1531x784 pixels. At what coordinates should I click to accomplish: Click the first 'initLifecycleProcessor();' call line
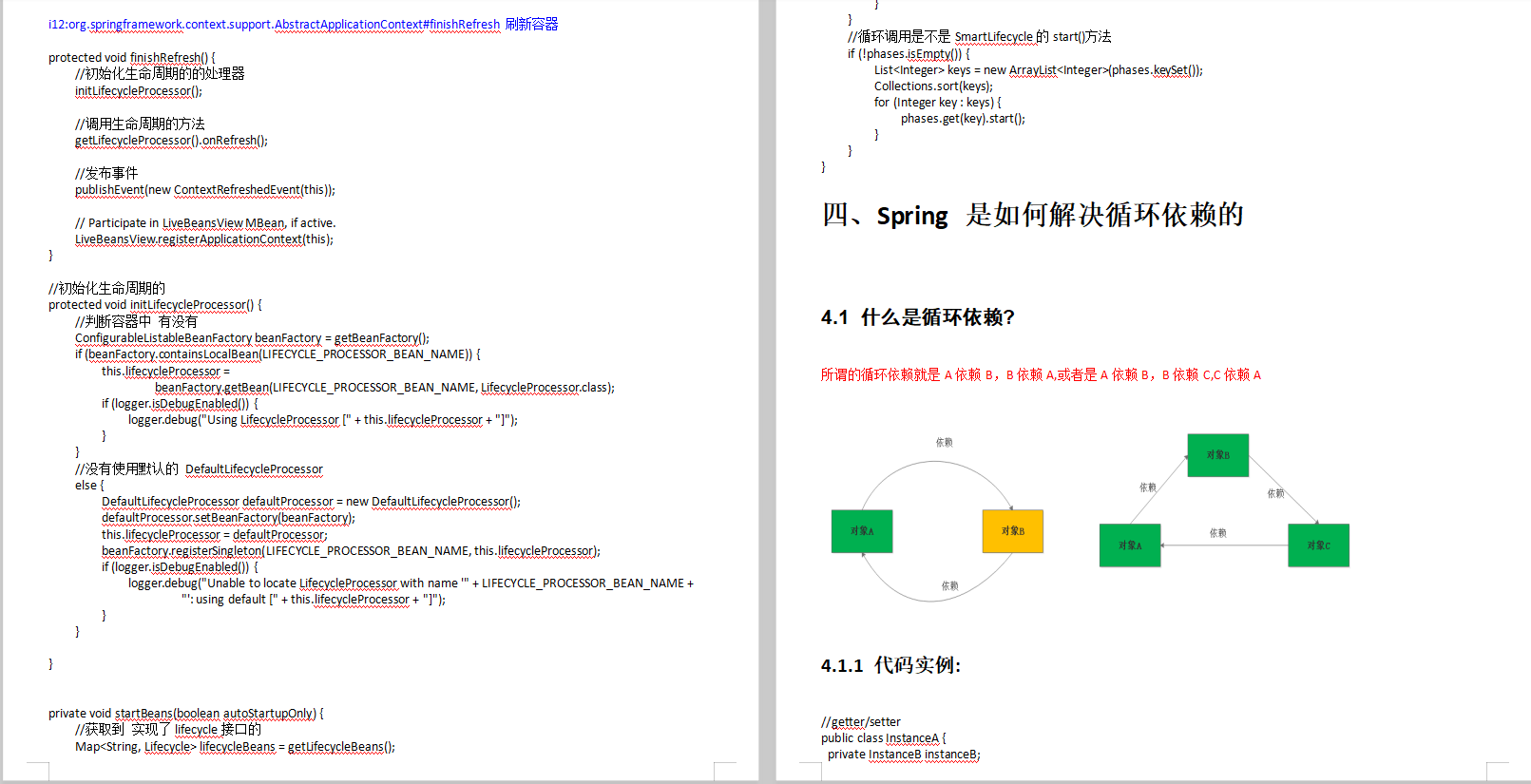139,91
